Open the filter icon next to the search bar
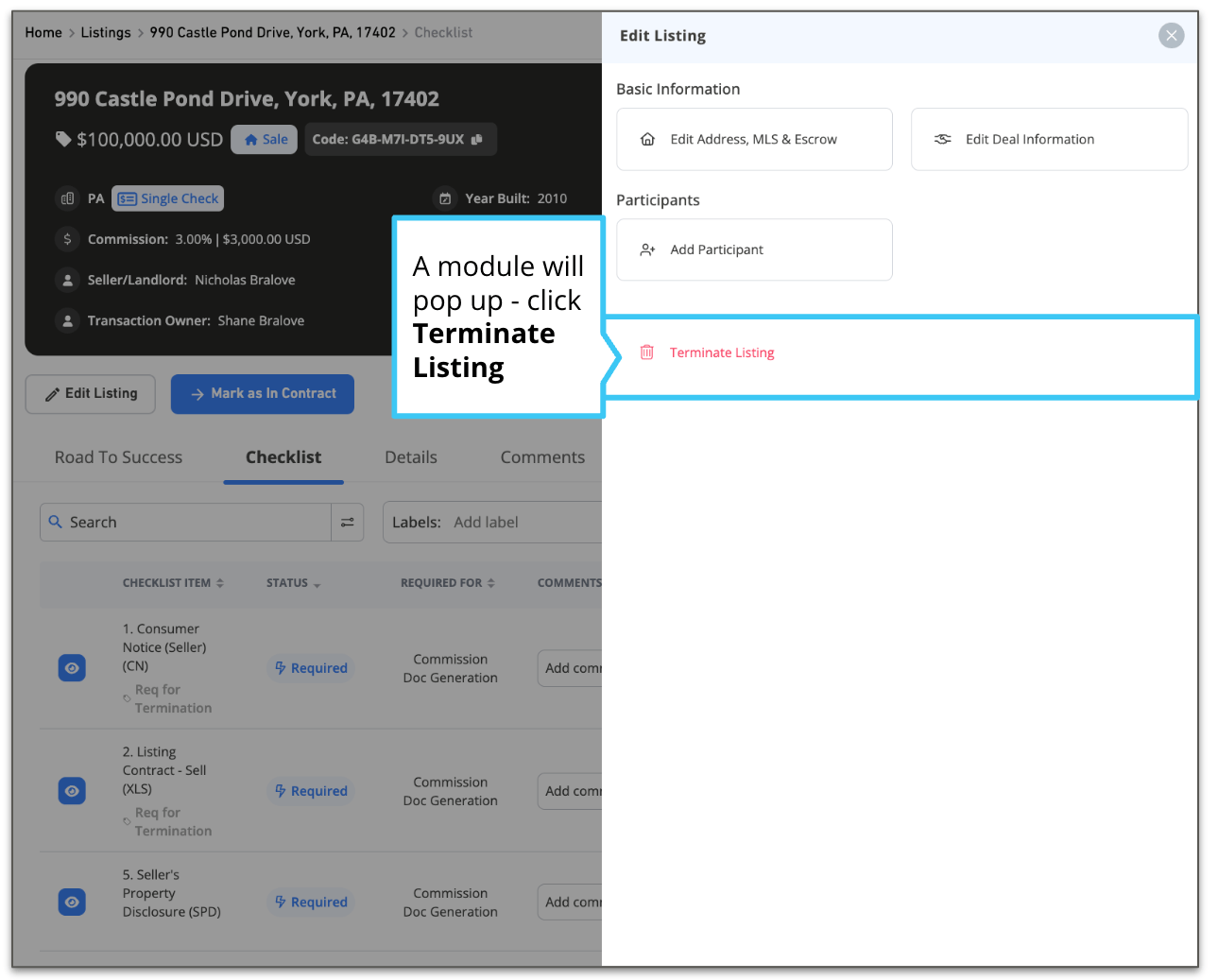This screenshot has width=1218, height=980. pos(347,522)
